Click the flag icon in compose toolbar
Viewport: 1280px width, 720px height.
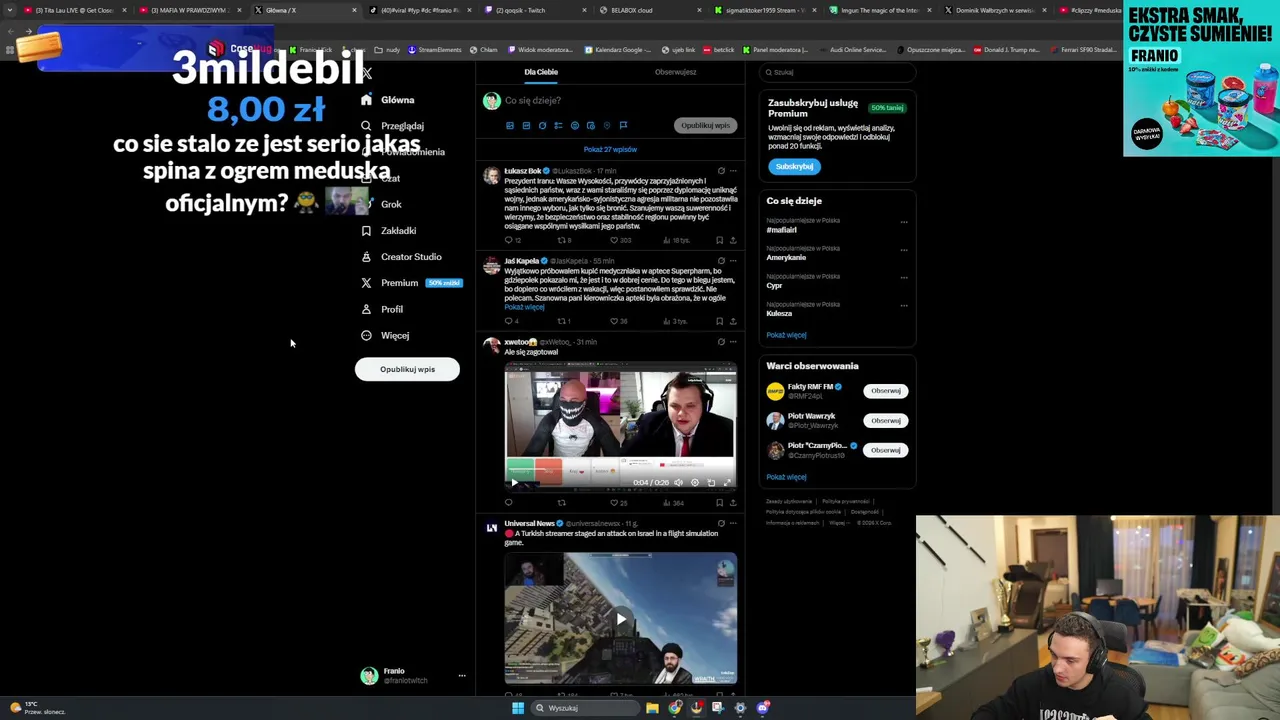pos(623,126)
